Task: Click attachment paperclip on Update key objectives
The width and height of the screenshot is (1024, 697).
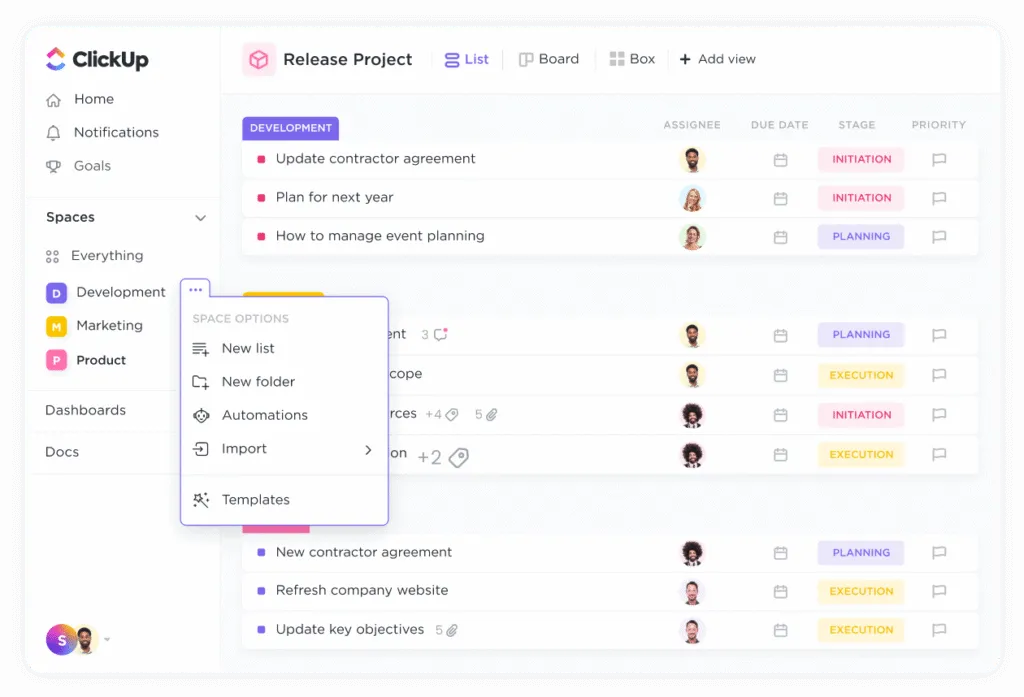Action: tap(452, 630)
